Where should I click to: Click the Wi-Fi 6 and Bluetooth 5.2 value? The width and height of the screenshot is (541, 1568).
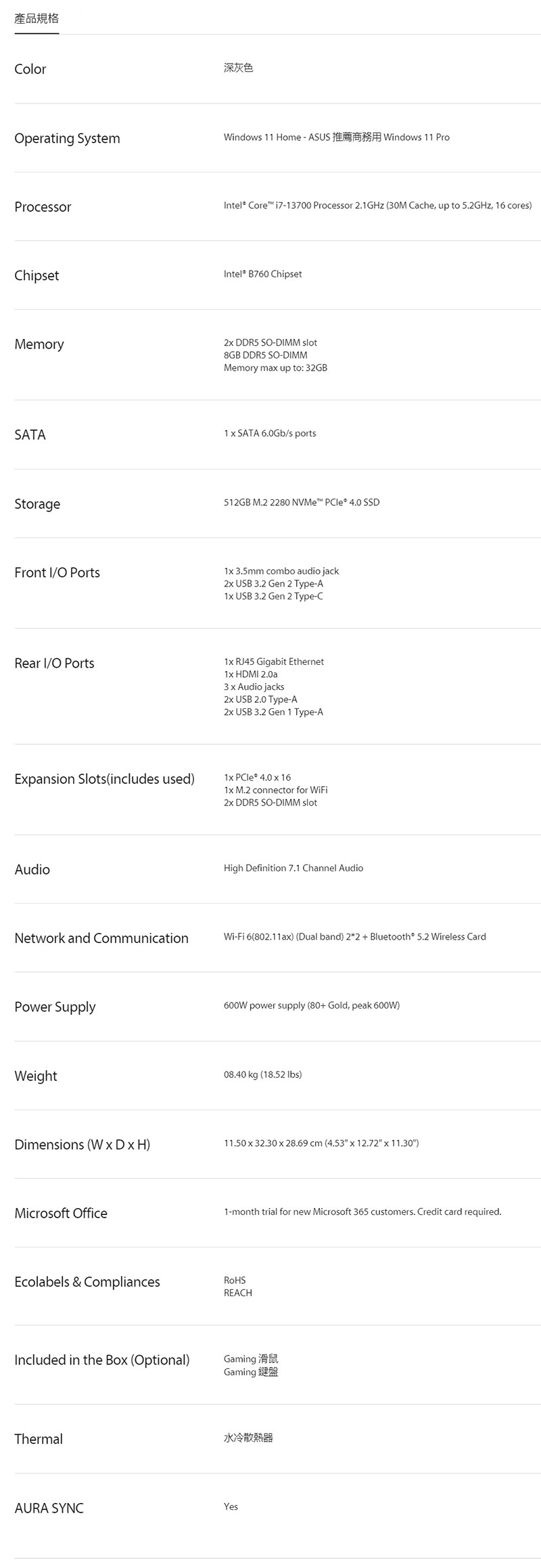(x=354, y=937)
